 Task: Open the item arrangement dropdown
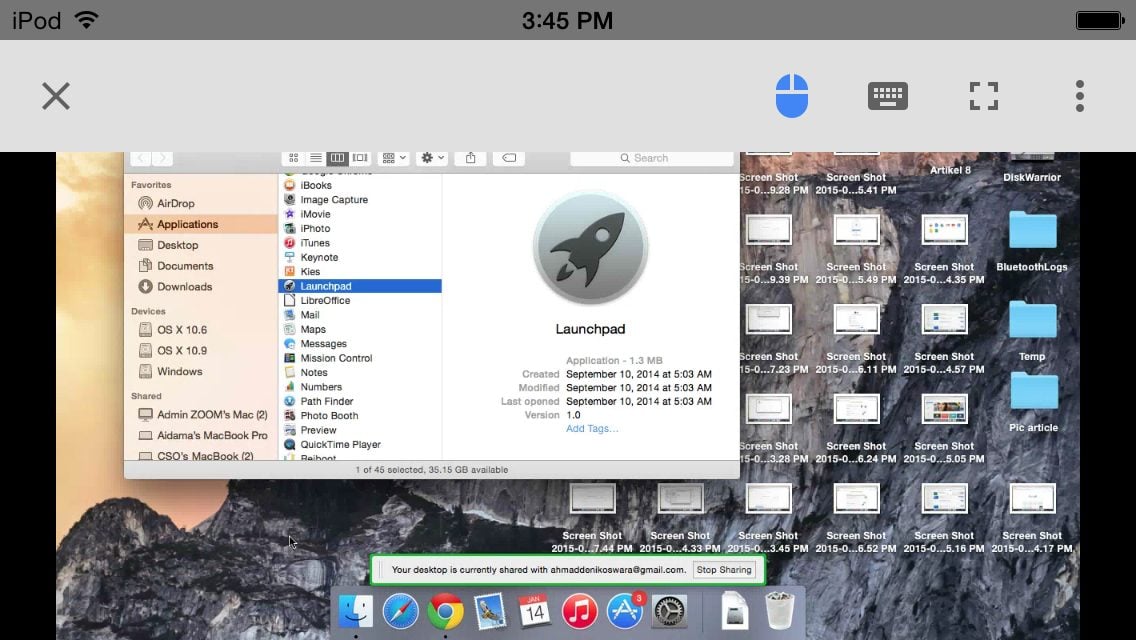click(x=394, y=158)
